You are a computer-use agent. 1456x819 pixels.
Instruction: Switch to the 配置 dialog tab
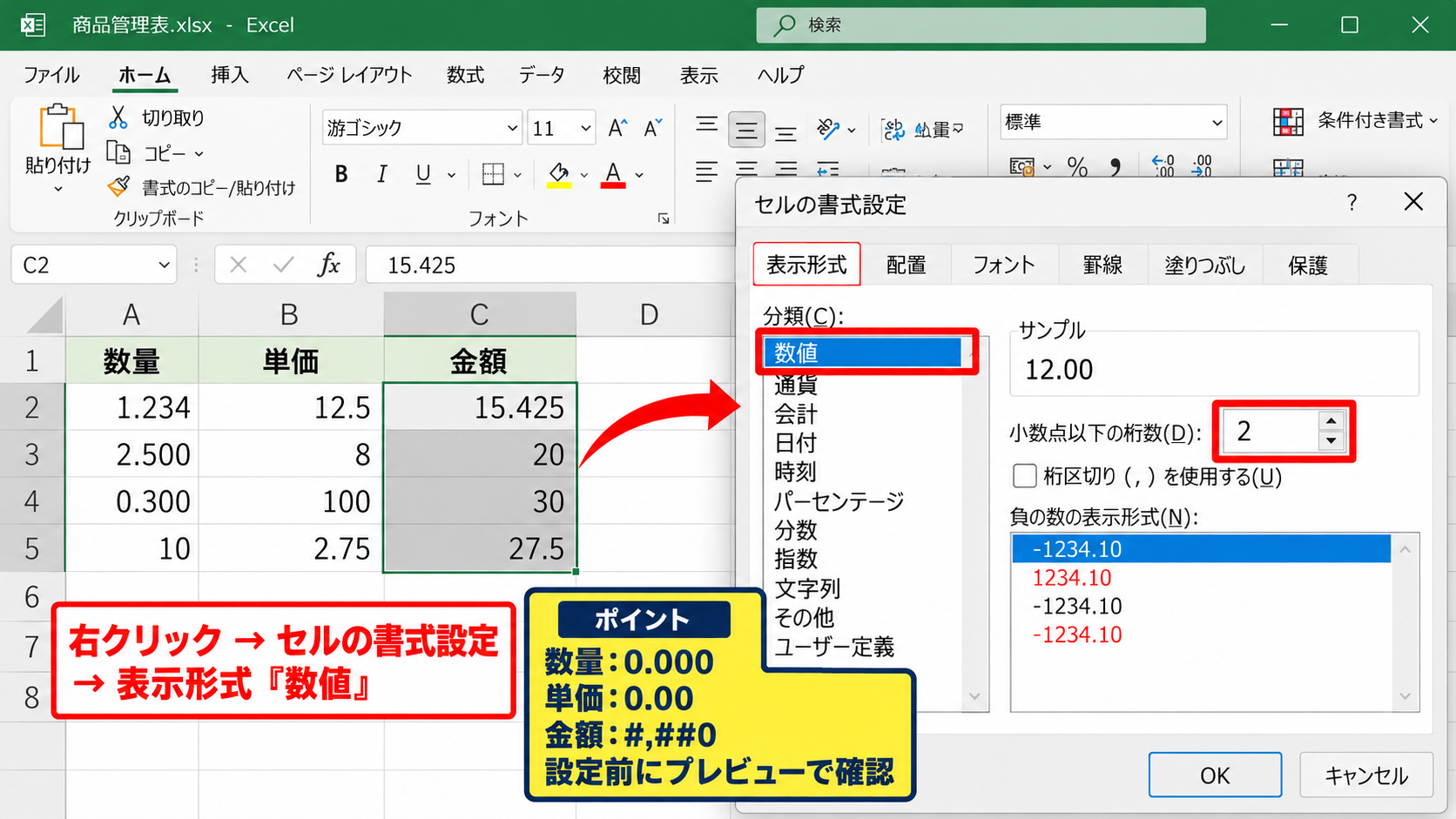[906, 265]
